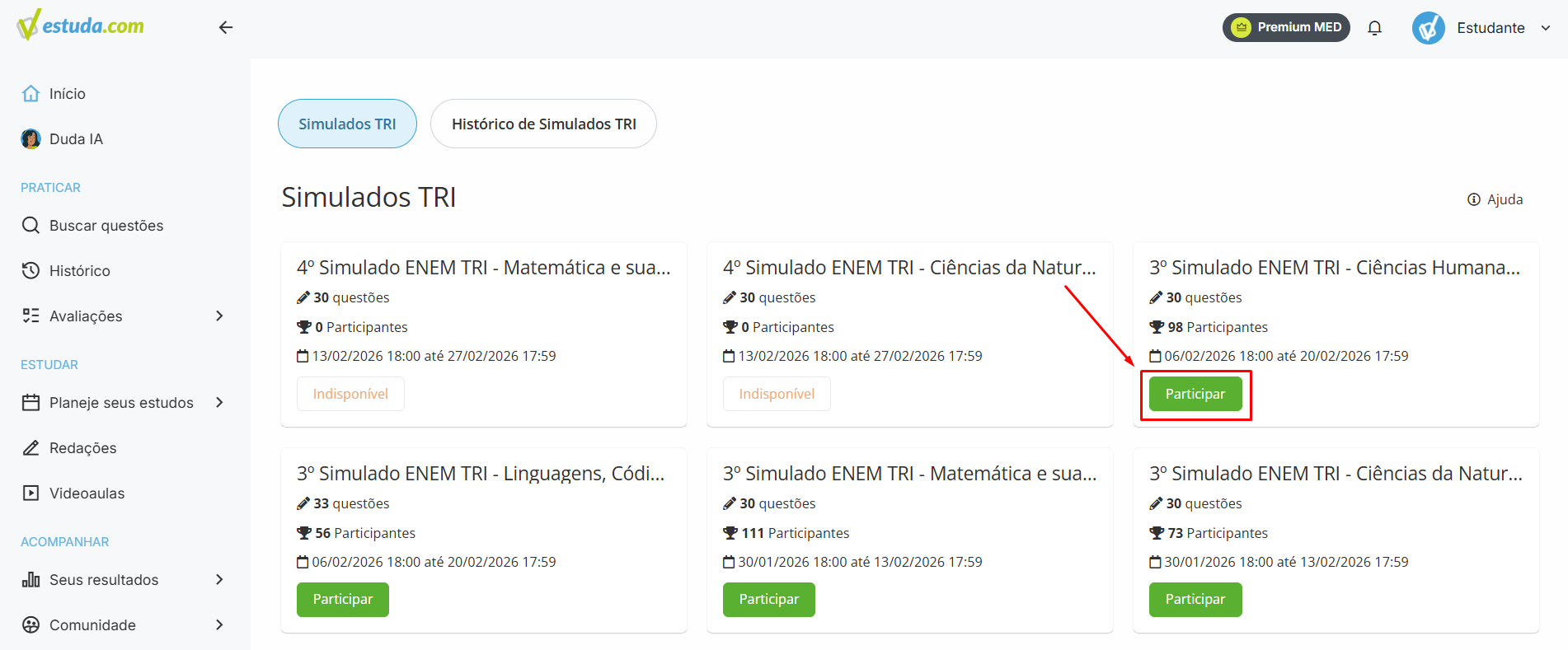Expand the Avaliações submenu chevron
The width and height of the screenshot is (1568, 650).
point(219,316)
